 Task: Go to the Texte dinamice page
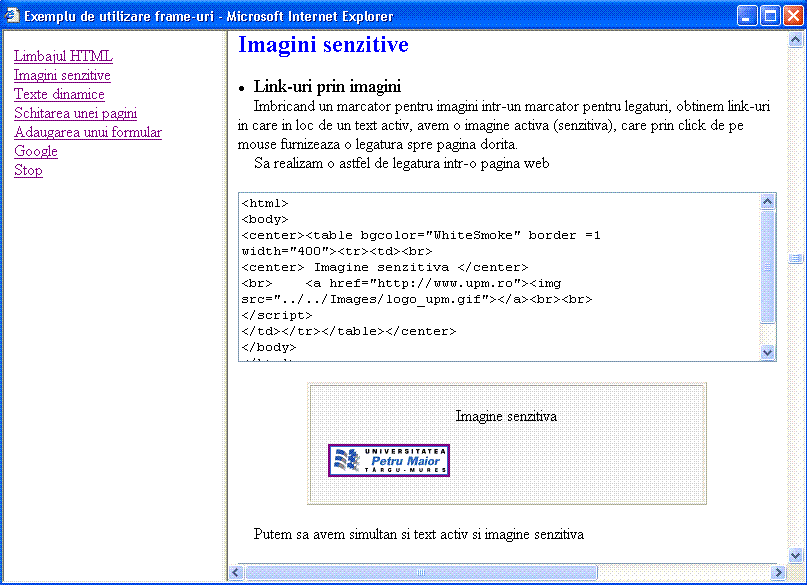[x=59, y=94]
